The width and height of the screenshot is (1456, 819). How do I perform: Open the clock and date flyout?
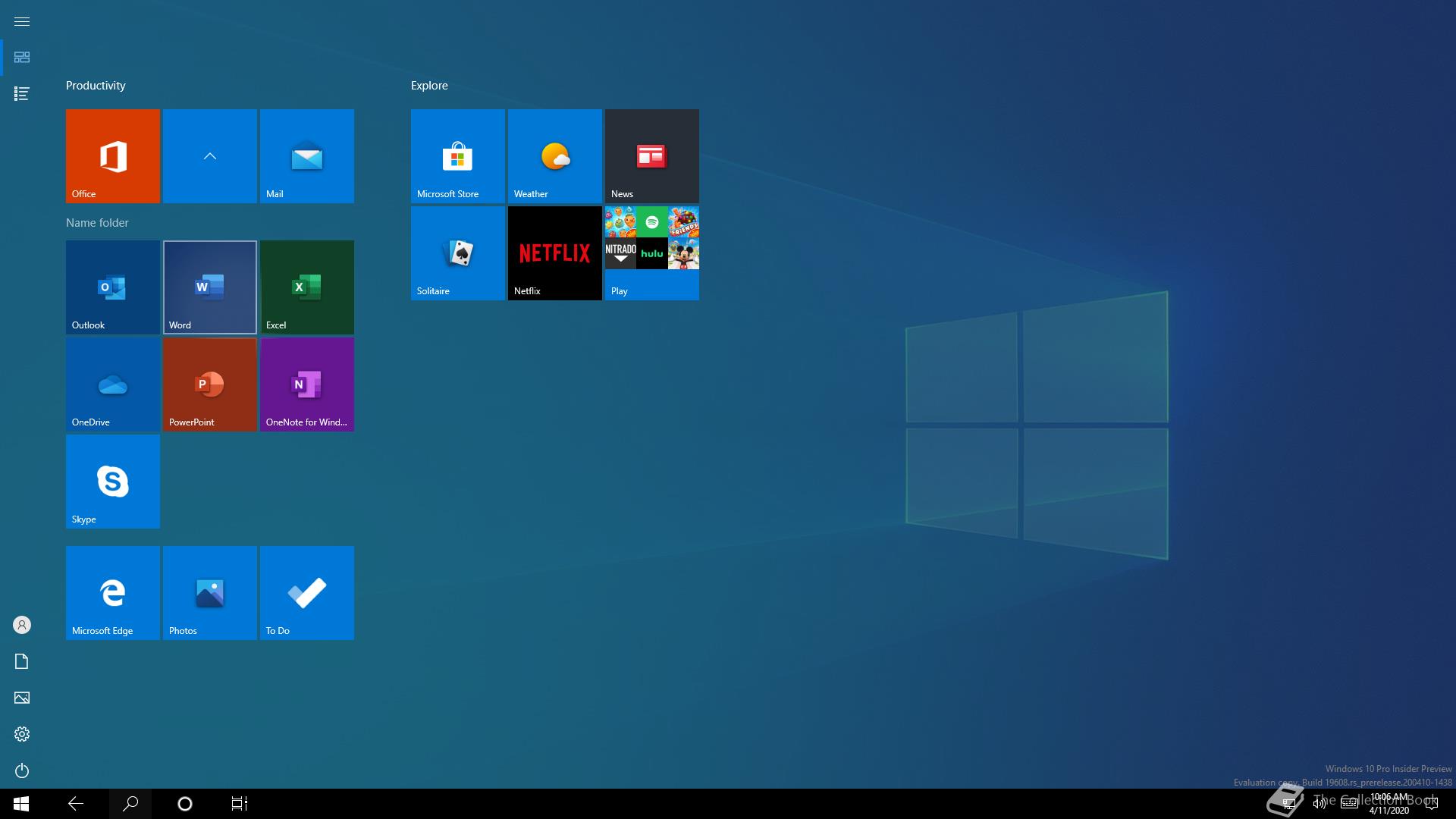tap(1389, 804)
